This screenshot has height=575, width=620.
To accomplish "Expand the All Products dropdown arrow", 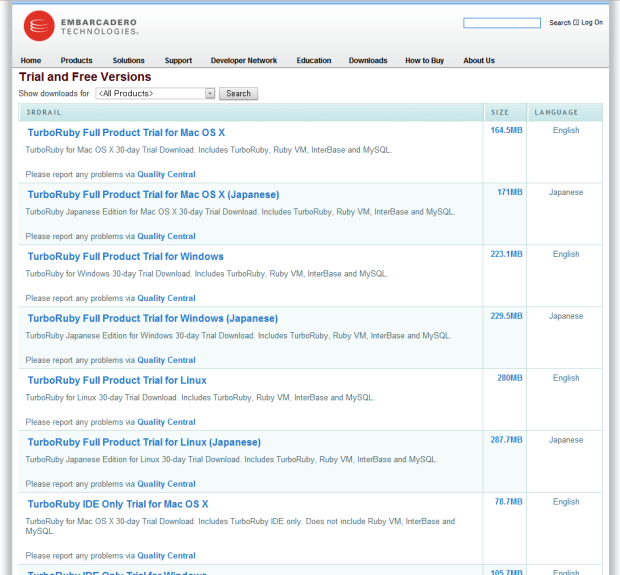I will [x=210, y=93].
